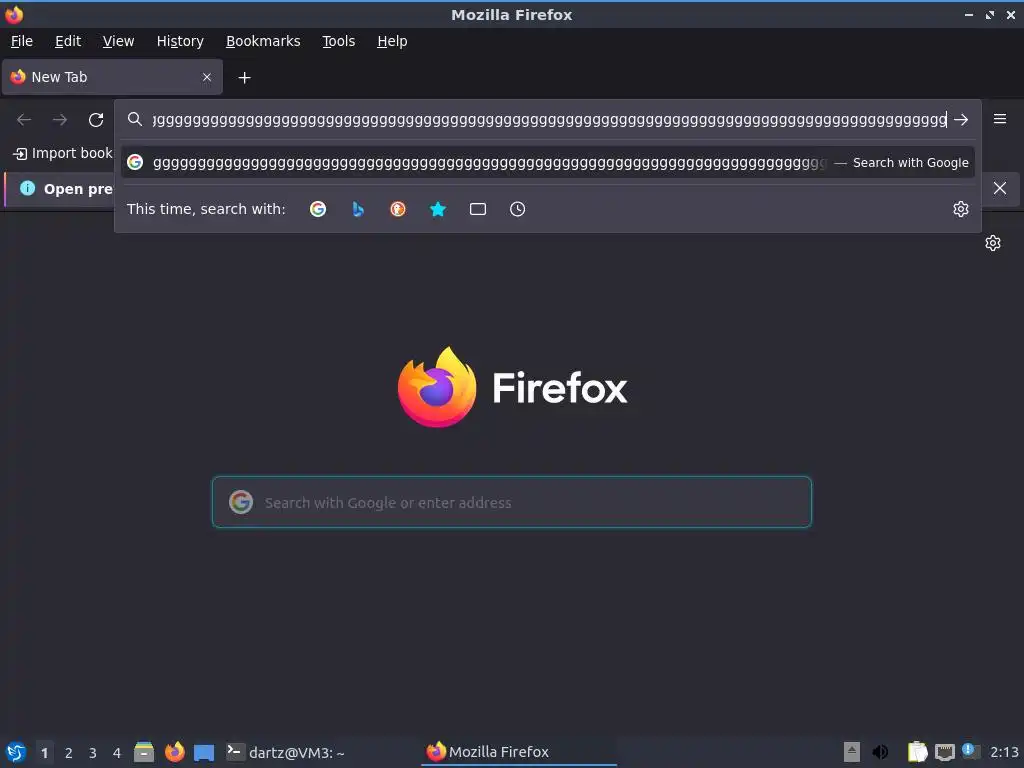Open the Tools menu
Image resolution: width=1024 pixels, height=768 pixels.
(338, 41)
